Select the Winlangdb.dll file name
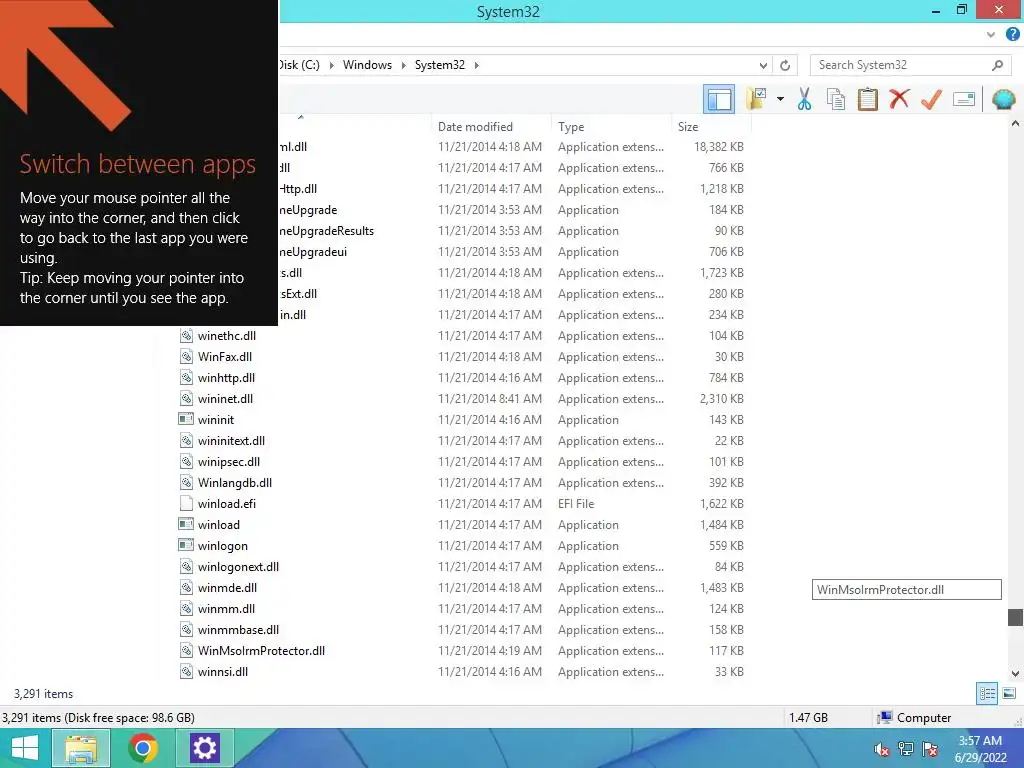 coord(234,483)
